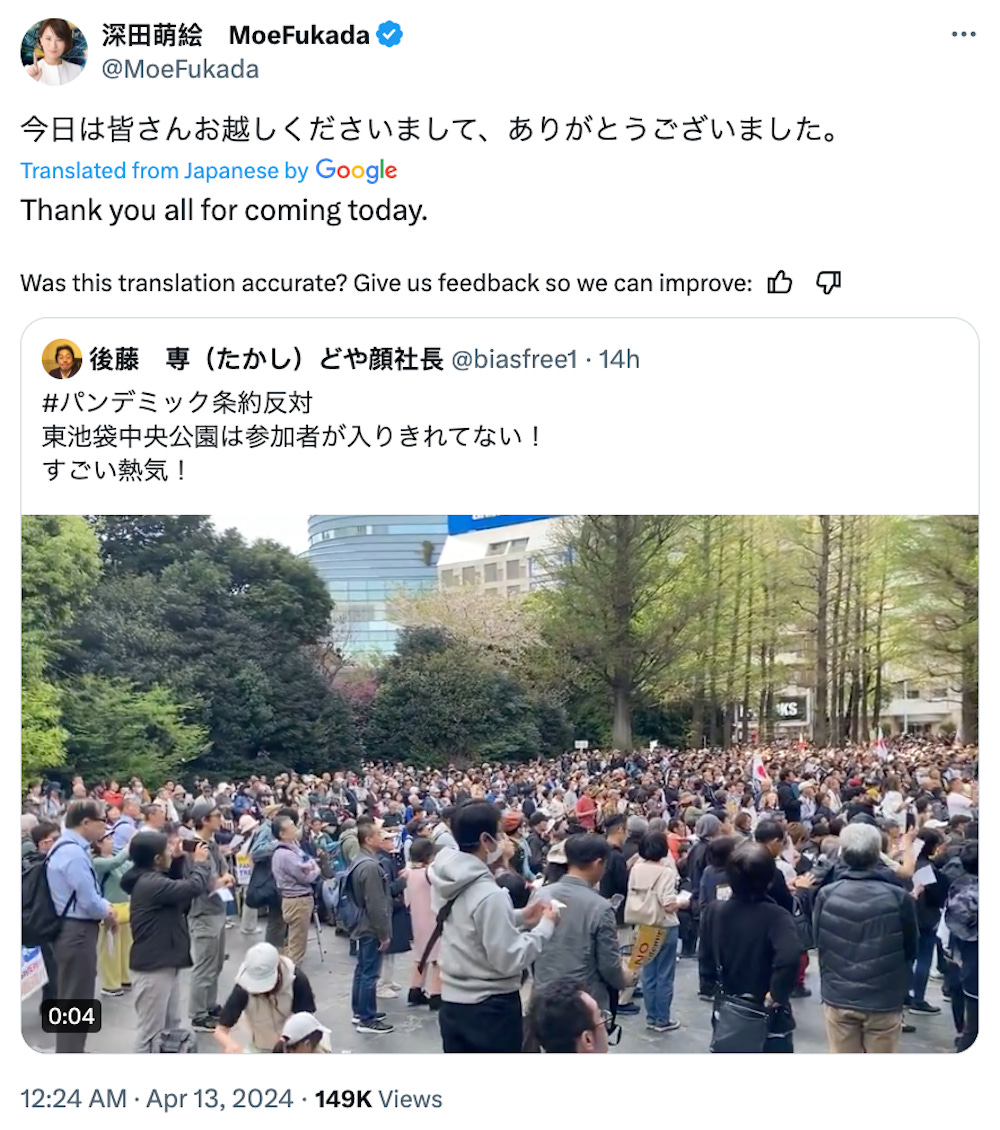
Task: Open MoeFukada's profile avatar
Action: (54, 51)
